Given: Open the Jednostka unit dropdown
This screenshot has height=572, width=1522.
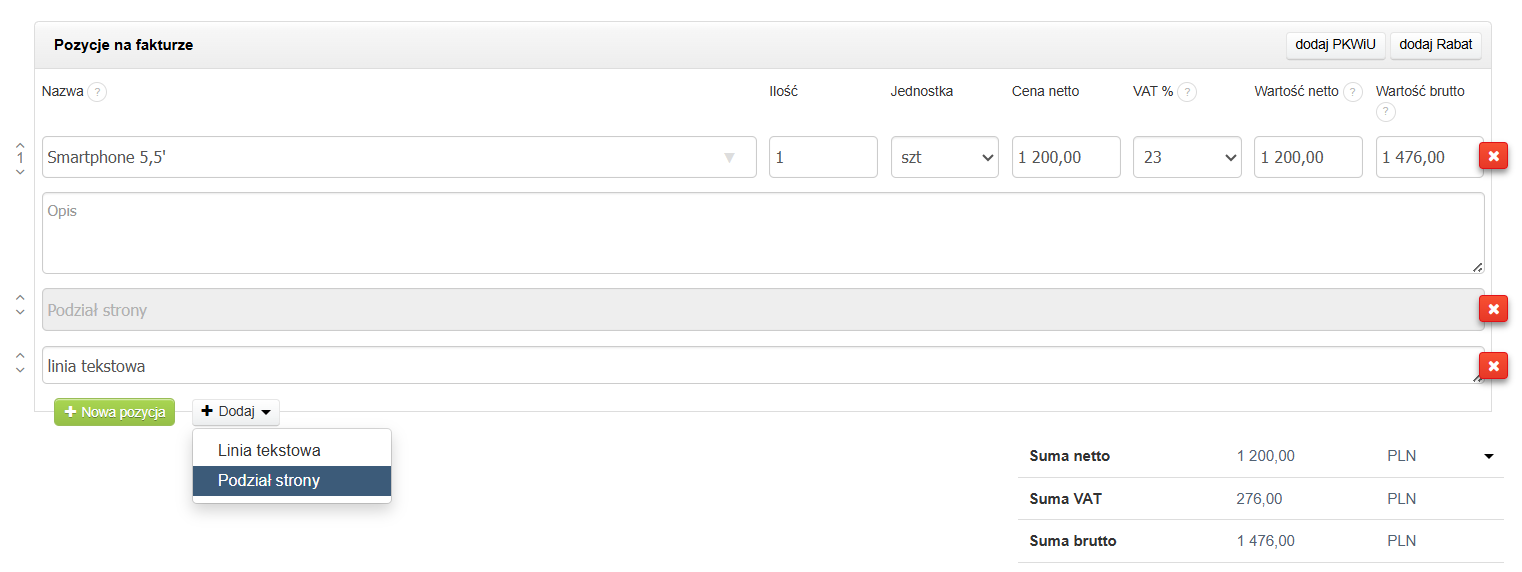Looking at the screenshot, I should 944,157.
